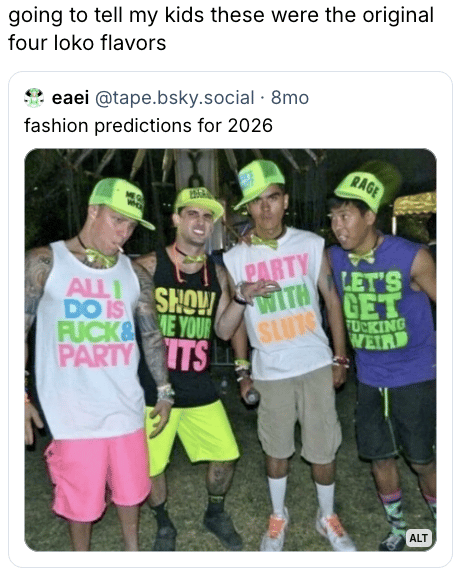Screen dimensions: 465x581
Task: Click the leftmost man's green trucker cap
Action: coord(120,201)
